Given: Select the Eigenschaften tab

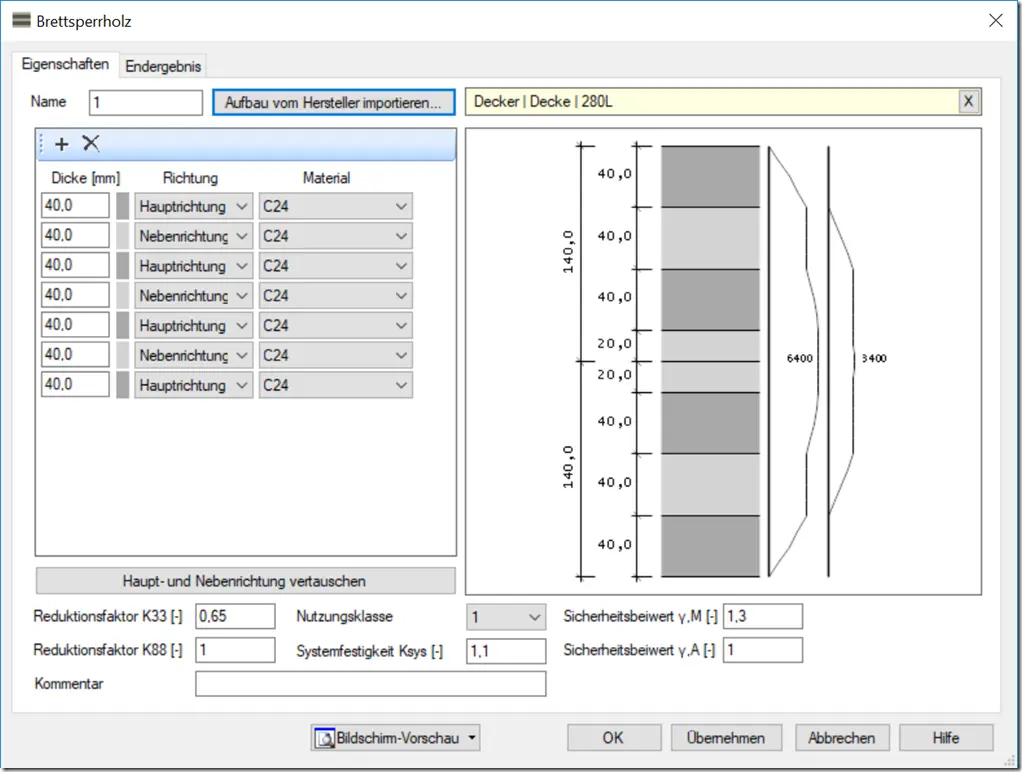Looking at the screenshot, I should pos(65,64).
